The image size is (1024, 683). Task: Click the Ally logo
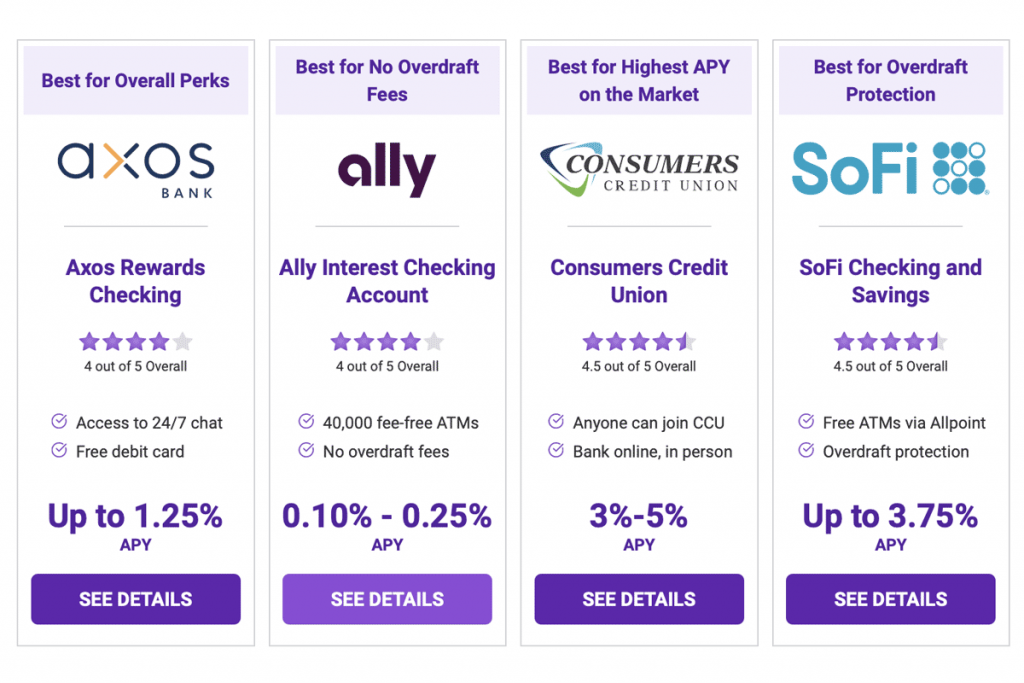pos(387,167)
